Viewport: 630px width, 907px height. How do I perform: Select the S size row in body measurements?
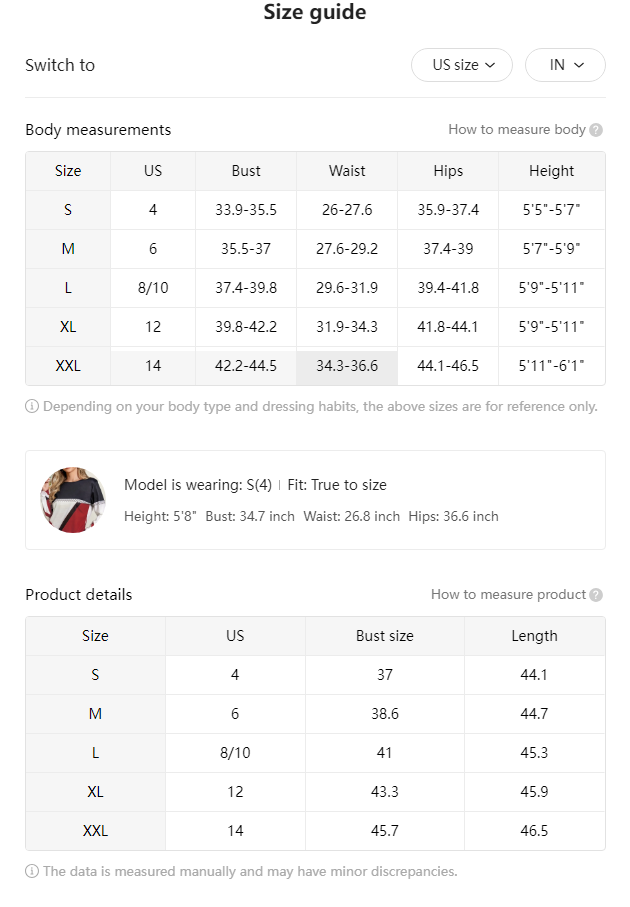(315, 210)
